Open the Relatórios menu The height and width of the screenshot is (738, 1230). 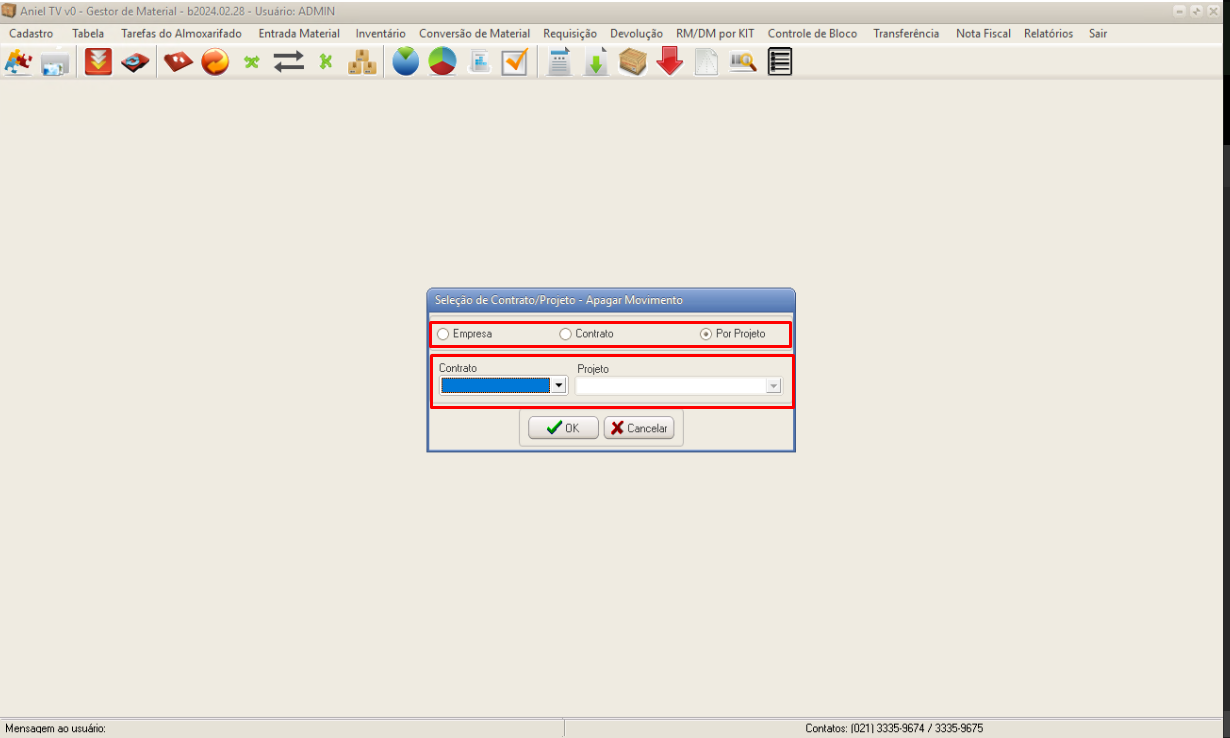coord(1048,33)
